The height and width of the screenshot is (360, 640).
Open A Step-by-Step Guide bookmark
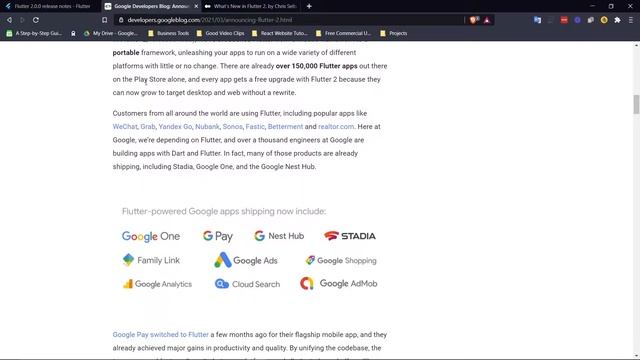click(34, 33)
